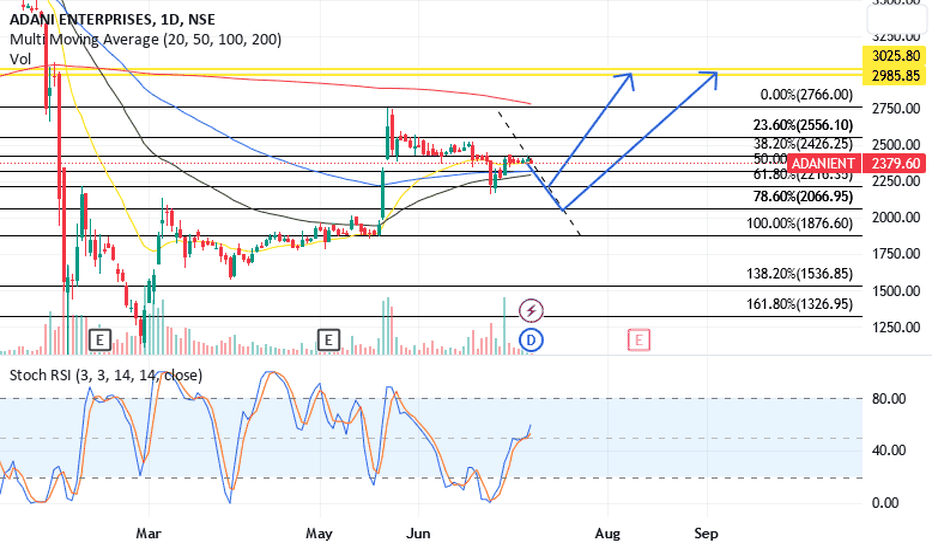
Task: Select the 161.80%(1326.95) Fibonacci label
Action: coord(799,304)
